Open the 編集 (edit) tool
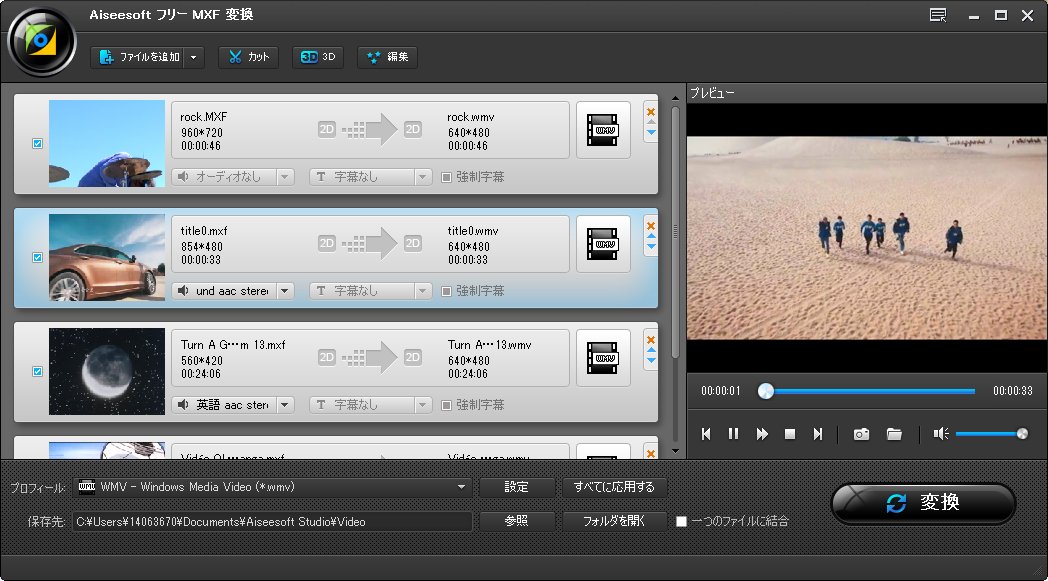Screen dimensions: 1048x581 coord(388,57)
